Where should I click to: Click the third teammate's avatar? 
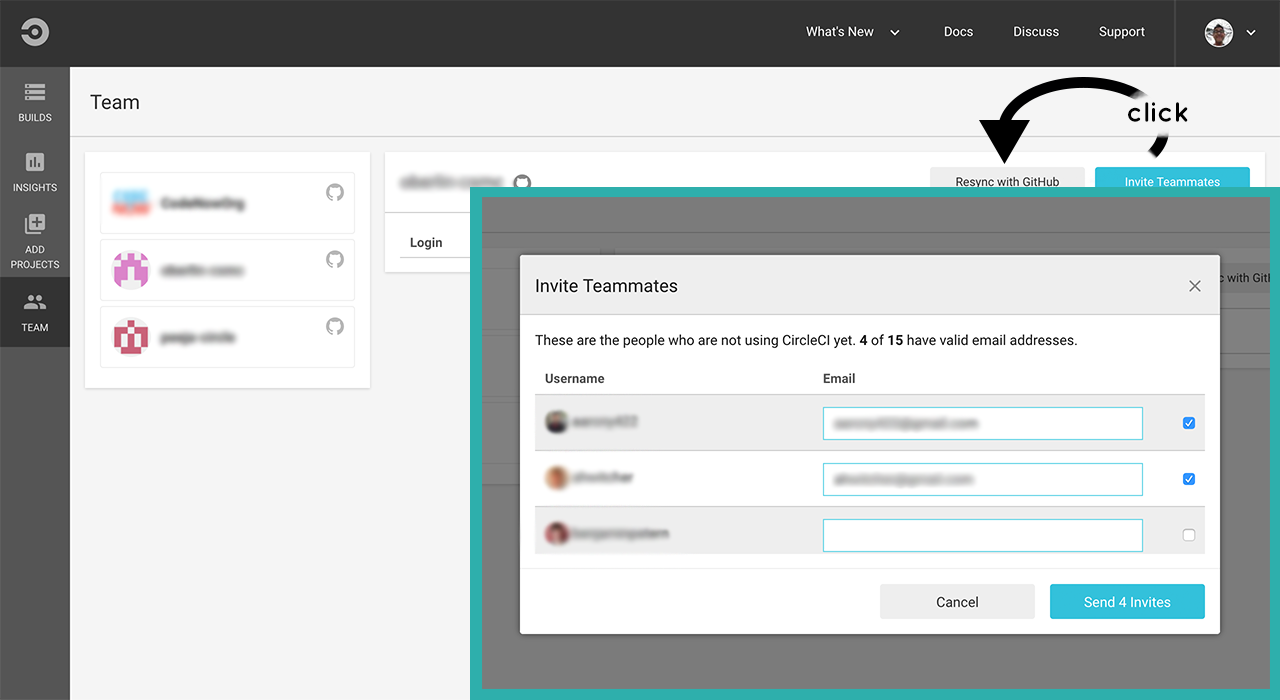pyautogui.click(x=557, y=534)
